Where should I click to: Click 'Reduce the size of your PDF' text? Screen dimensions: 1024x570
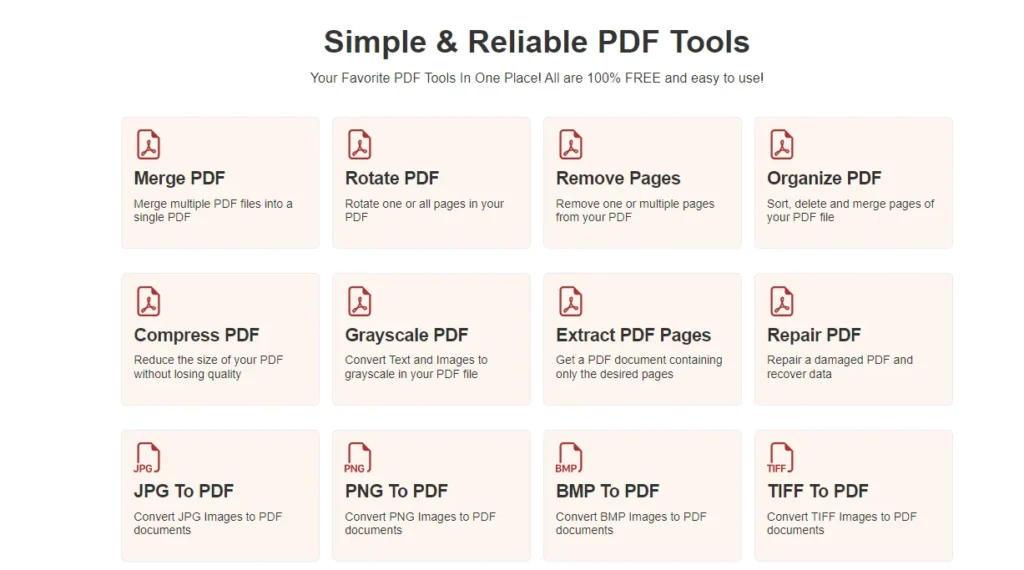click(208, 367)
